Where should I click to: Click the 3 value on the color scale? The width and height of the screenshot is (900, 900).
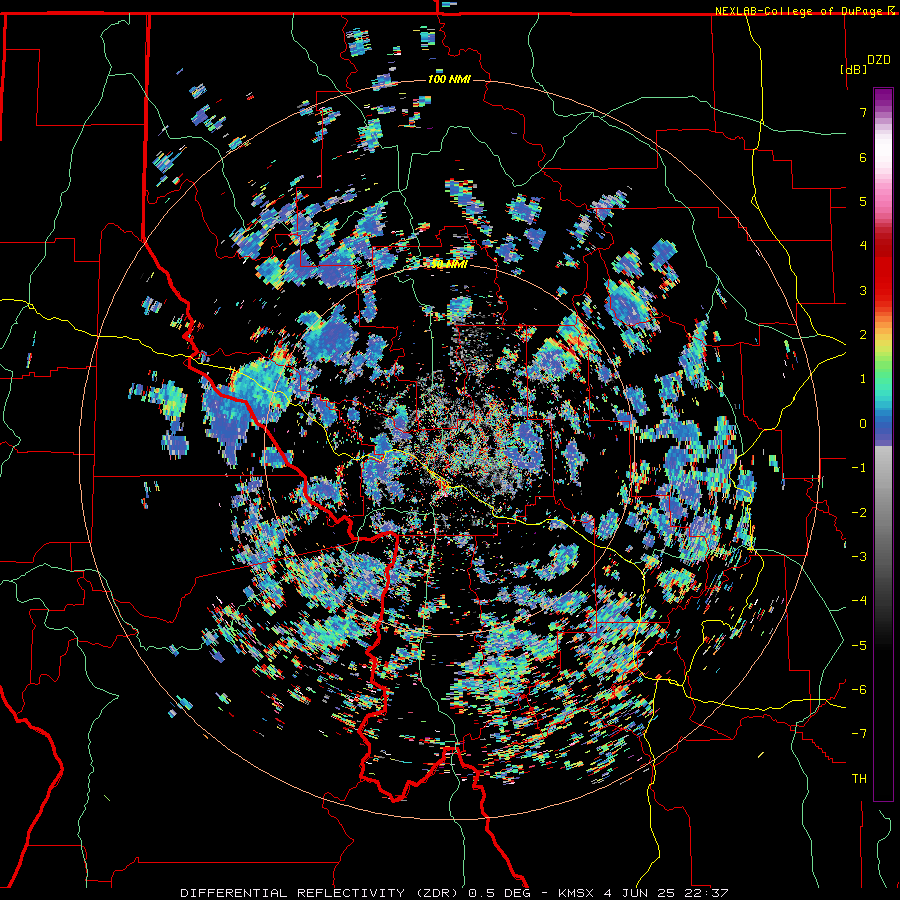pos(863,290)
